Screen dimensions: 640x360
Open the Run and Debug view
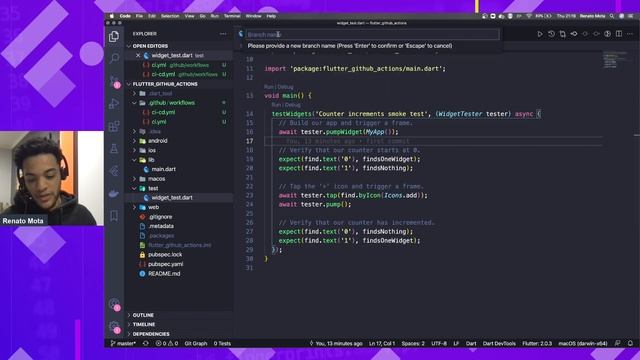[x=114, y=104]
